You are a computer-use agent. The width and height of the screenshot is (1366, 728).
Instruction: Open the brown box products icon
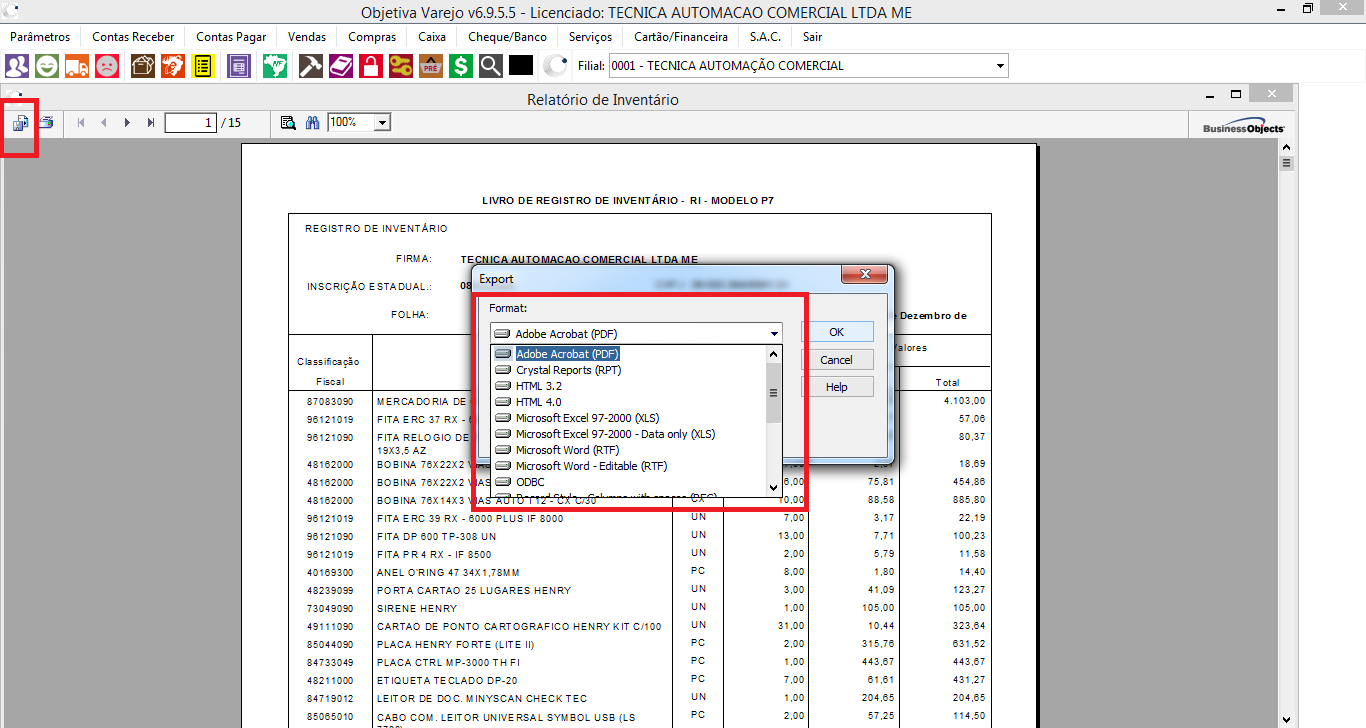pyautogui.click(x=142, y=66)
